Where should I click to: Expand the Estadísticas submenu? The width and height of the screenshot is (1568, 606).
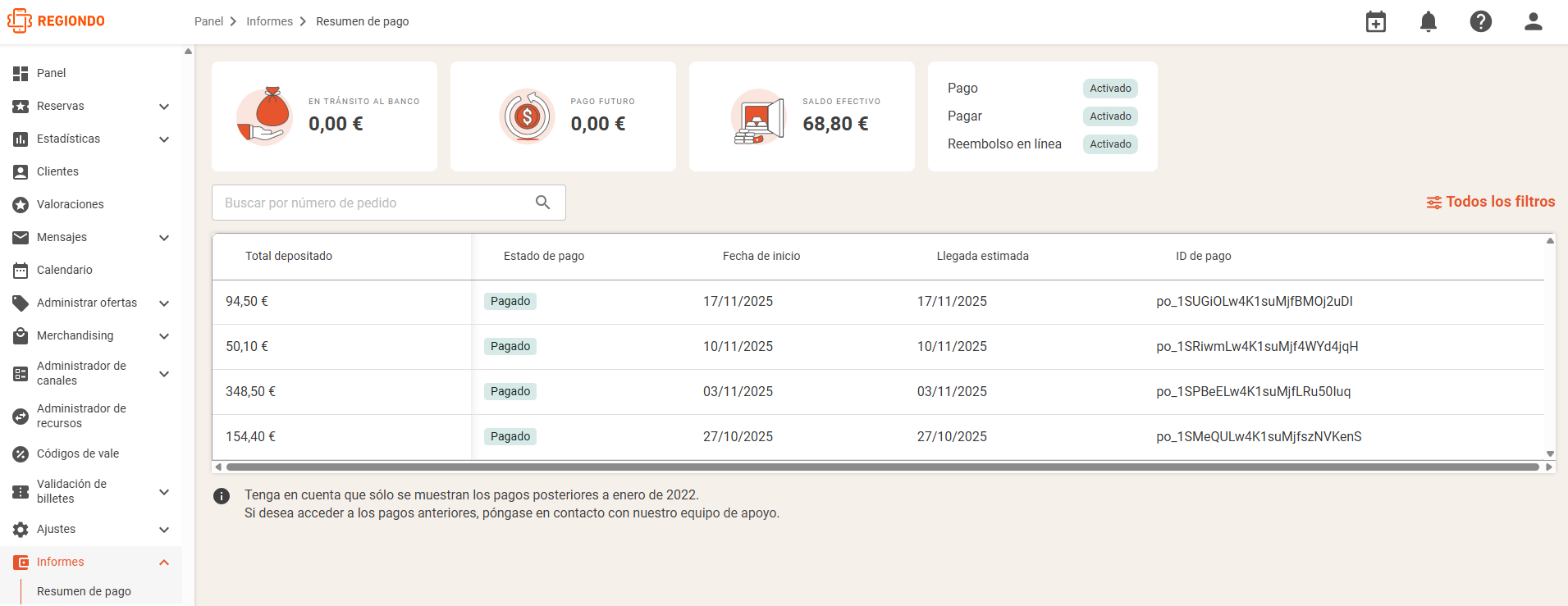(x=164, y=139)
